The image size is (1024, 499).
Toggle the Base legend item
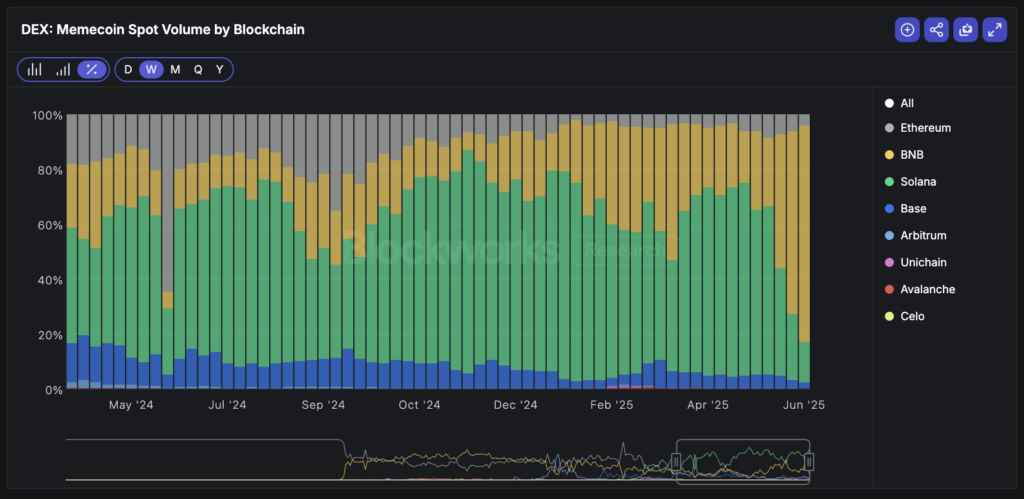click(x=914, y=209)
